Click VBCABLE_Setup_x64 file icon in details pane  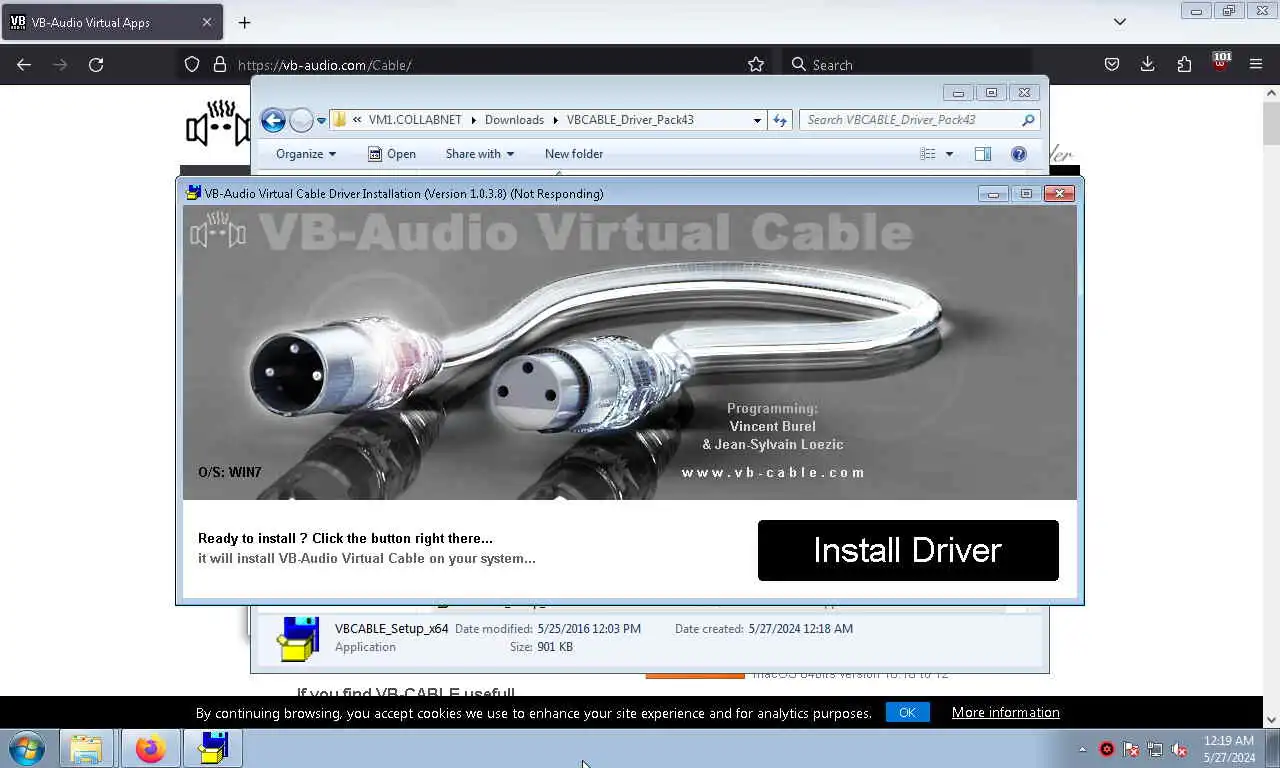click(297, 639)
